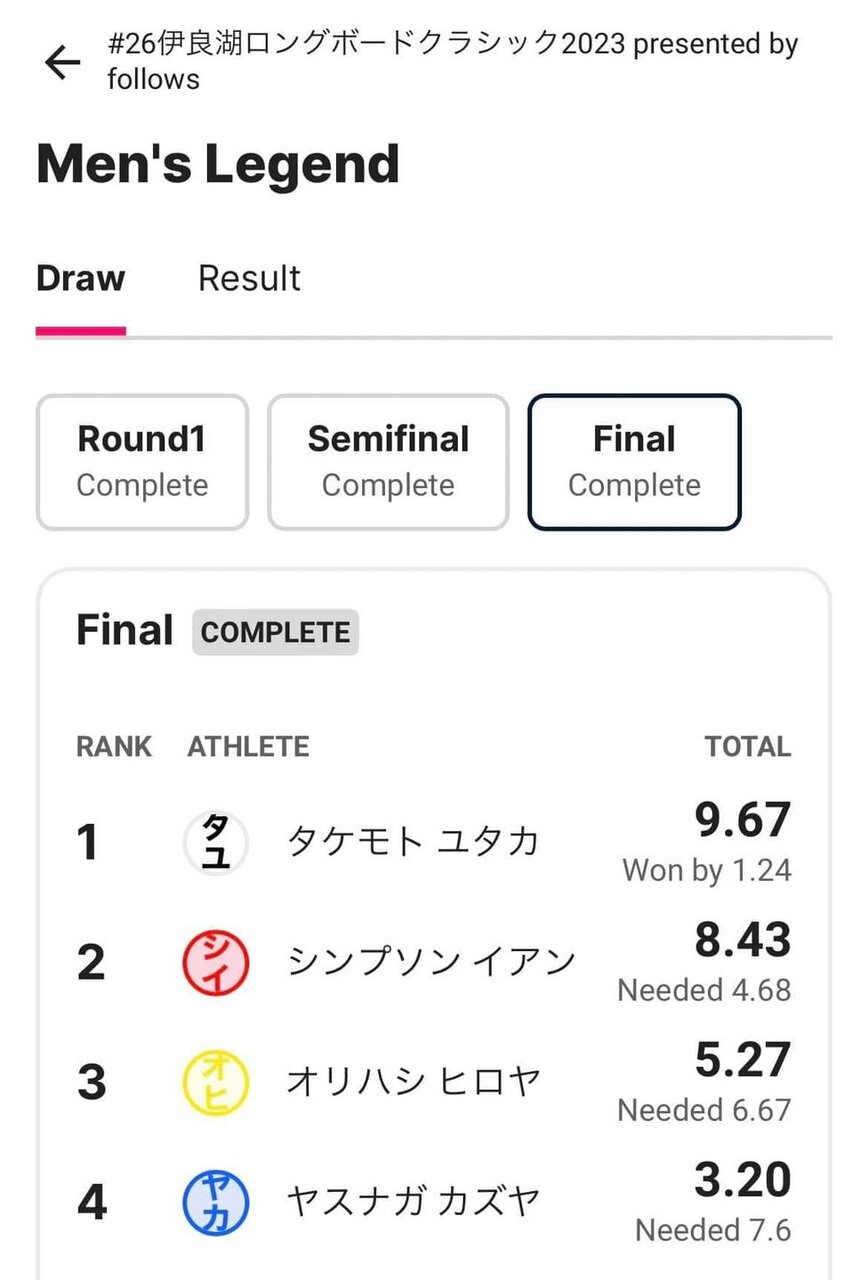
Task: Open athlete ヤスナガ カズヤ name
Action: pos(414,1201)
